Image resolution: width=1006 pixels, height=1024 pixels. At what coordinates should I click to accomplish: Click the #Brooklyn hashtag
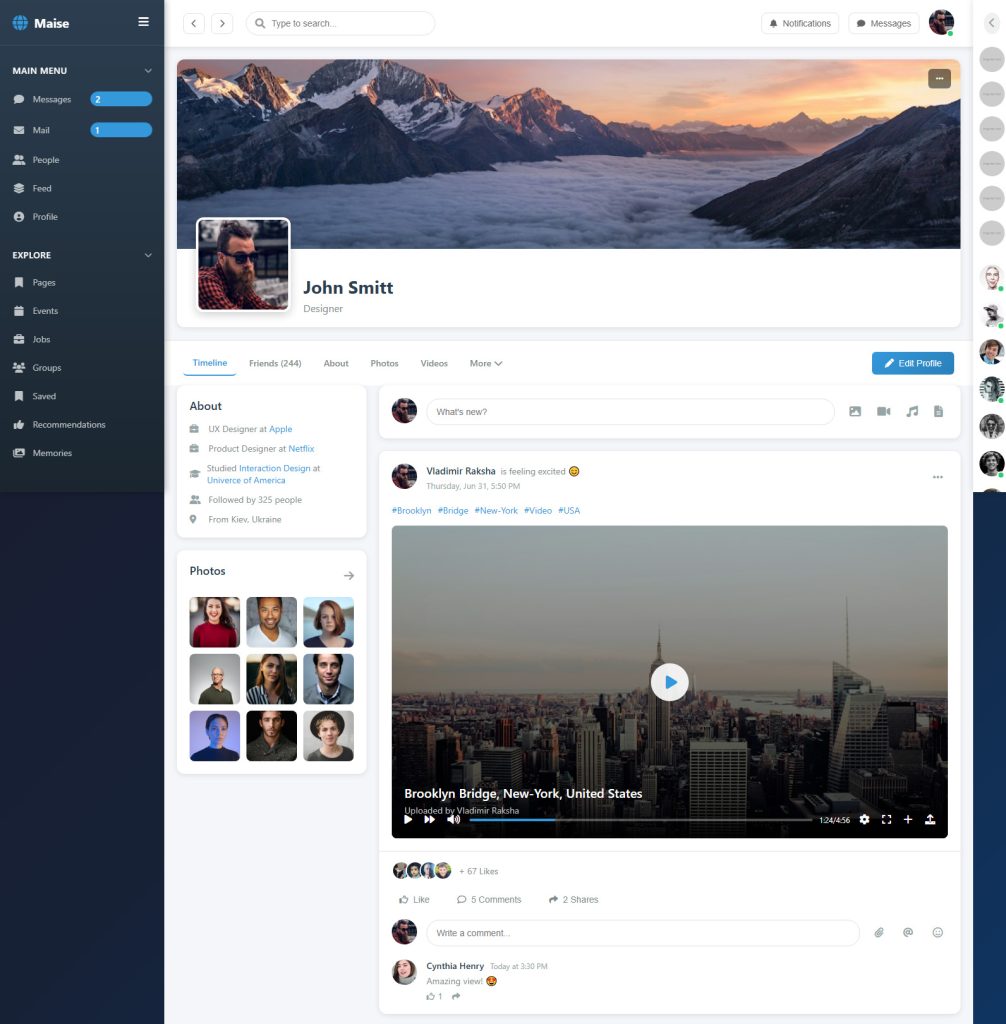click(412, 511)
